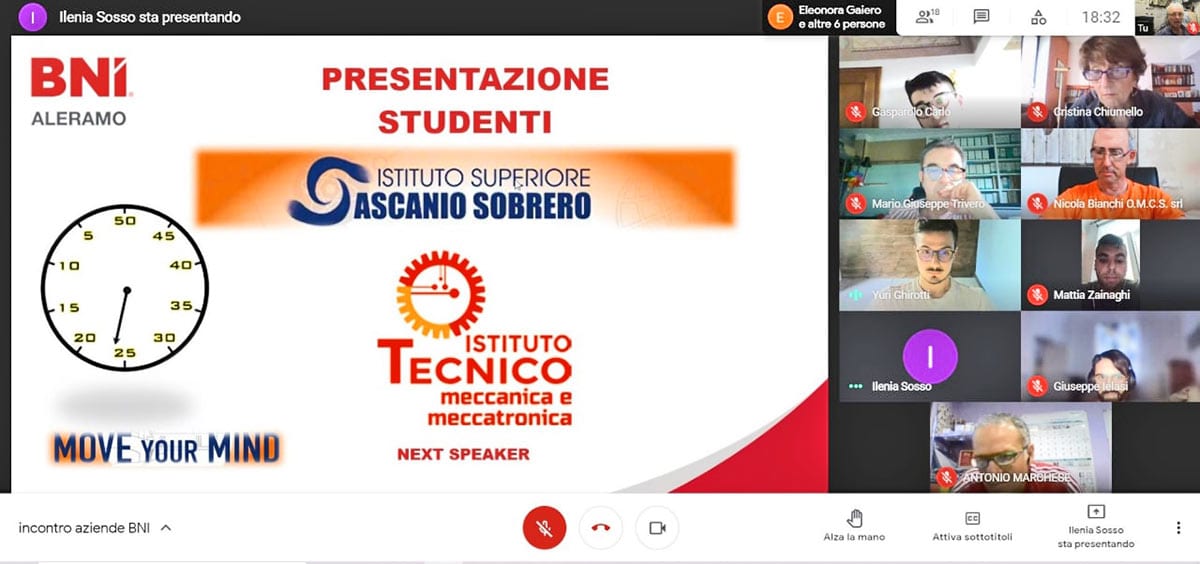Viewport: 1200px width, 564px height.
Task: Click Ilenia Sosso sta presentando title text
Action: tap(150, 17)
